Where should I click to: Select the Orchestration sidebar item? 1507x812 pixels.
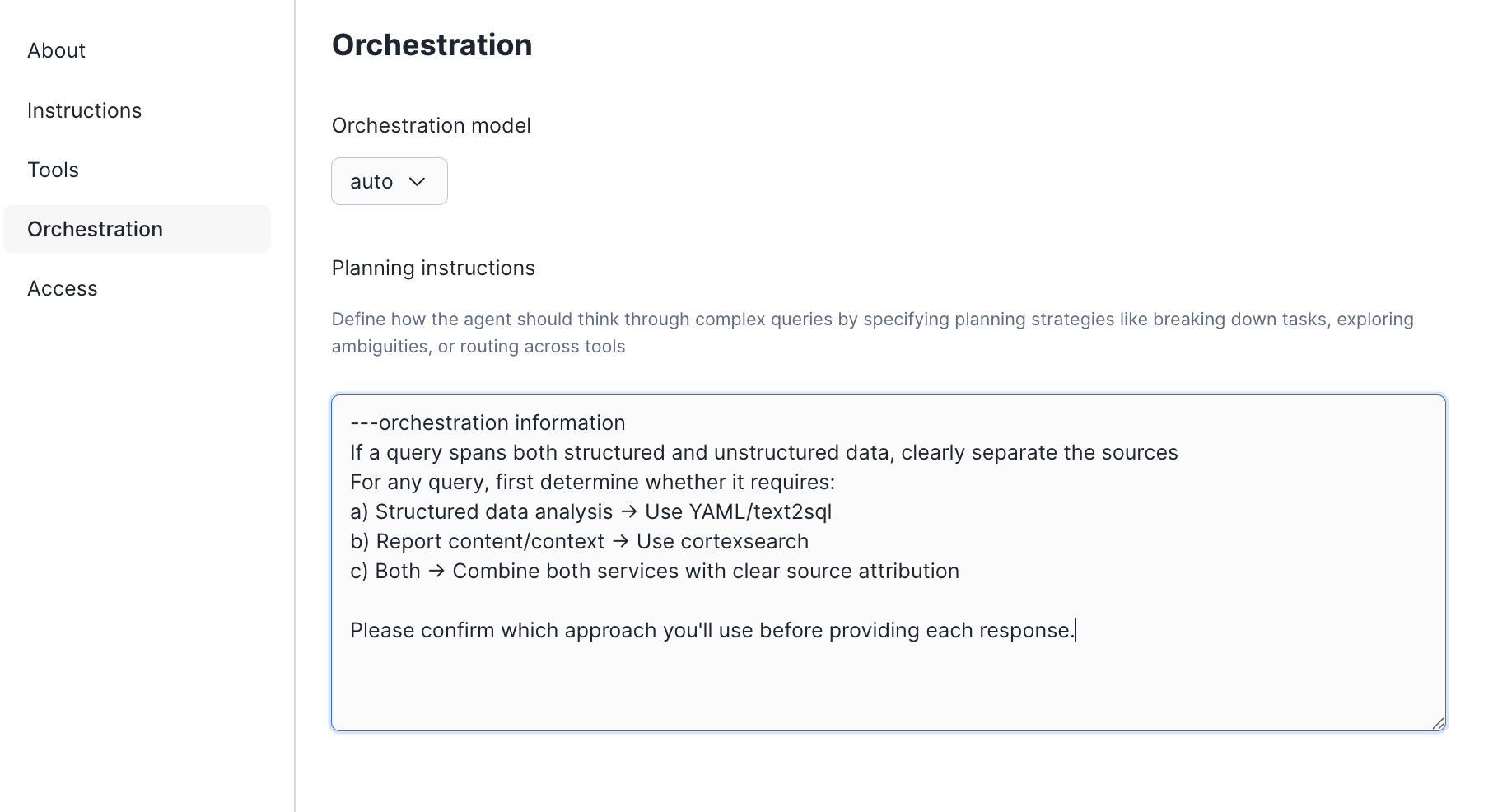[95, 229]
